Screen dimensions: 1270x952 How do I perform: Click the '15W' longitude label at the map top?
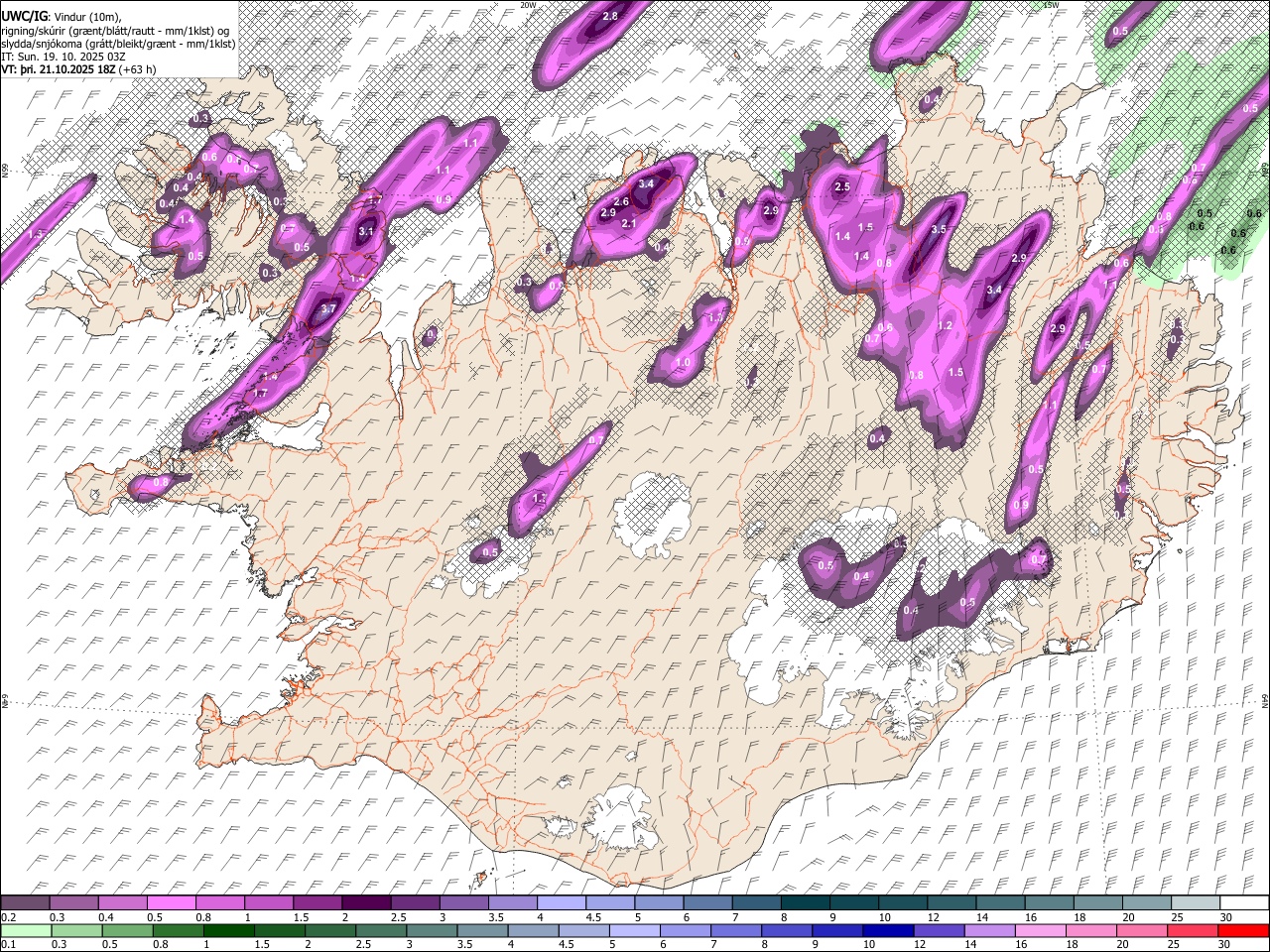(1051, 5)
